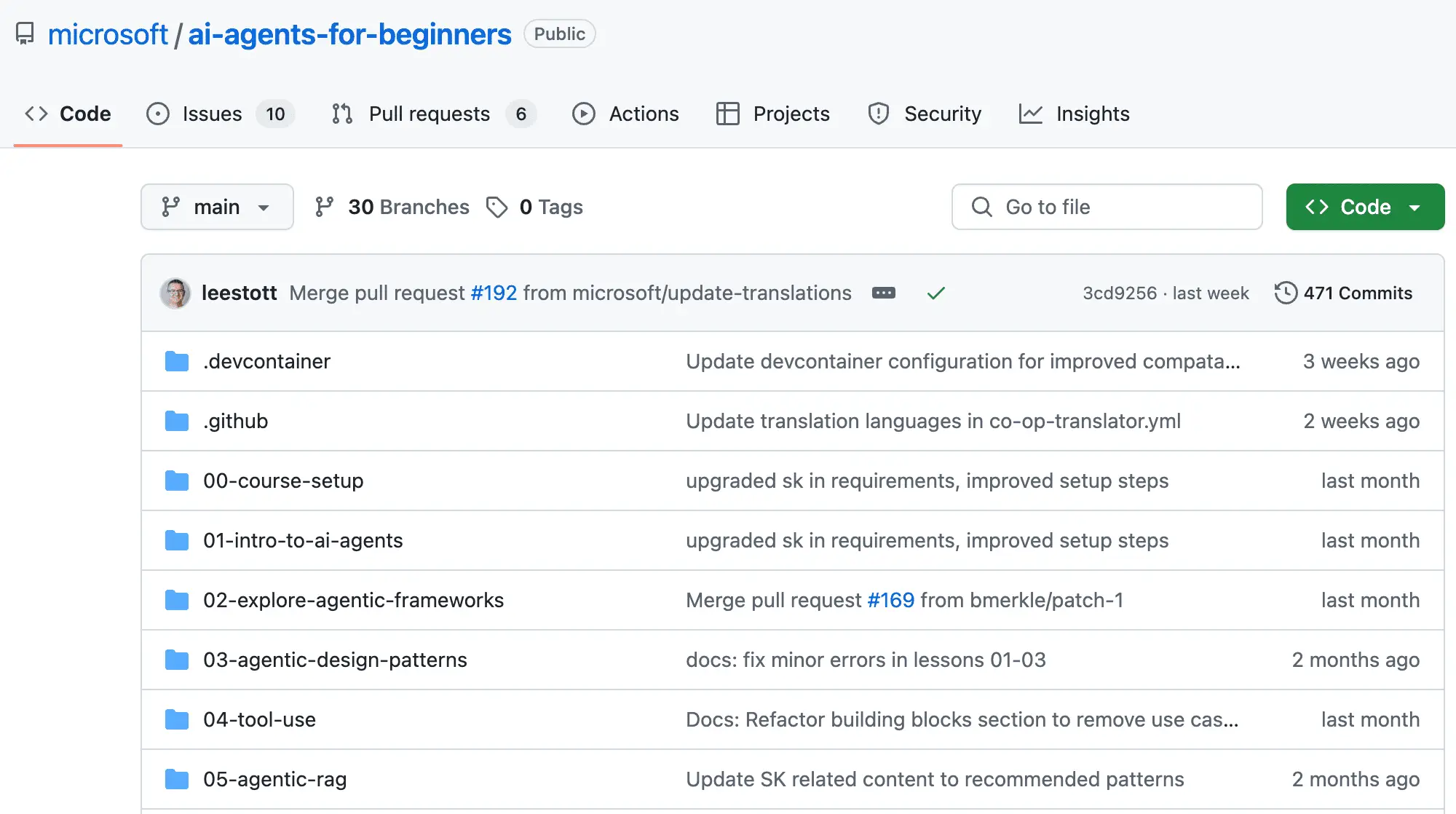Expand the main branch dropdown
This screenshot has height=814, width=1456.
tap(217, 207)
